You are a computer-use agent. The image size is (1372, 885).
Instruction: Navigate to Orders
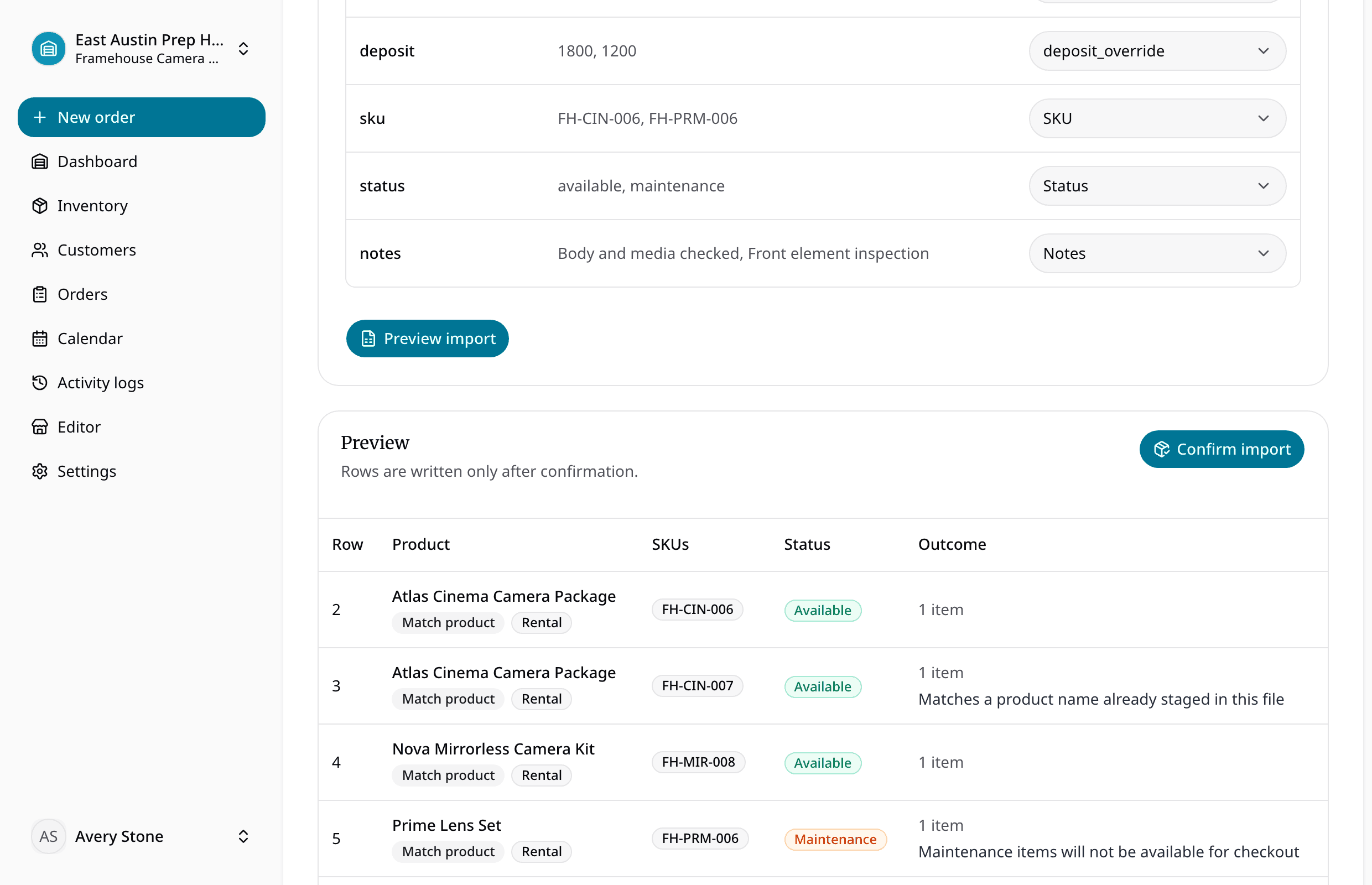[142, 294]
